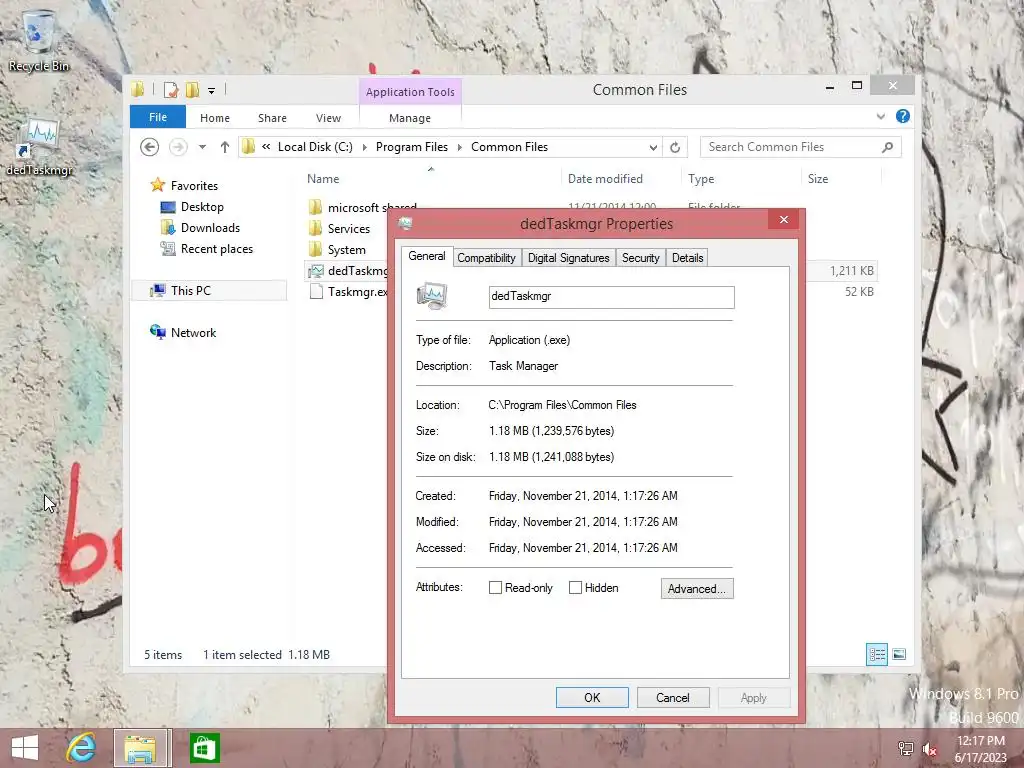The height and width of the screenshot is (768, 1024).
Task: Open the Share ribbon tab
Action: (x=272, y=118)
